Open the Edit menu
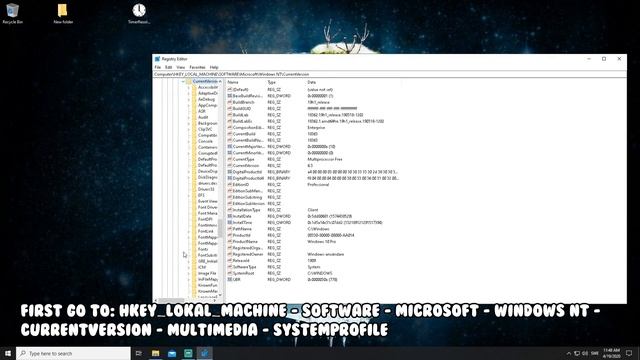Image resolution: width=640 pixels, height=360 pixels. (169, 67)
